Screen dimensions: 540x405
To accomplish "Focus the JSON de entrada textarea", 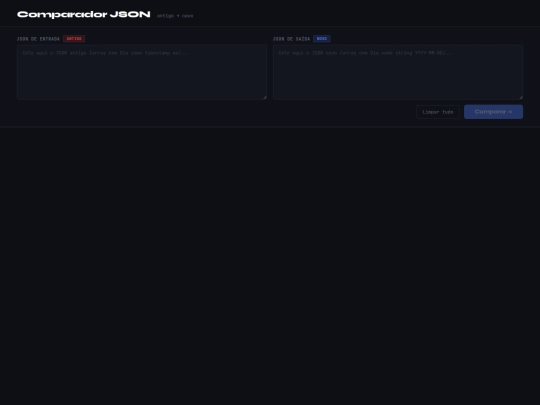I will (142, 72).
